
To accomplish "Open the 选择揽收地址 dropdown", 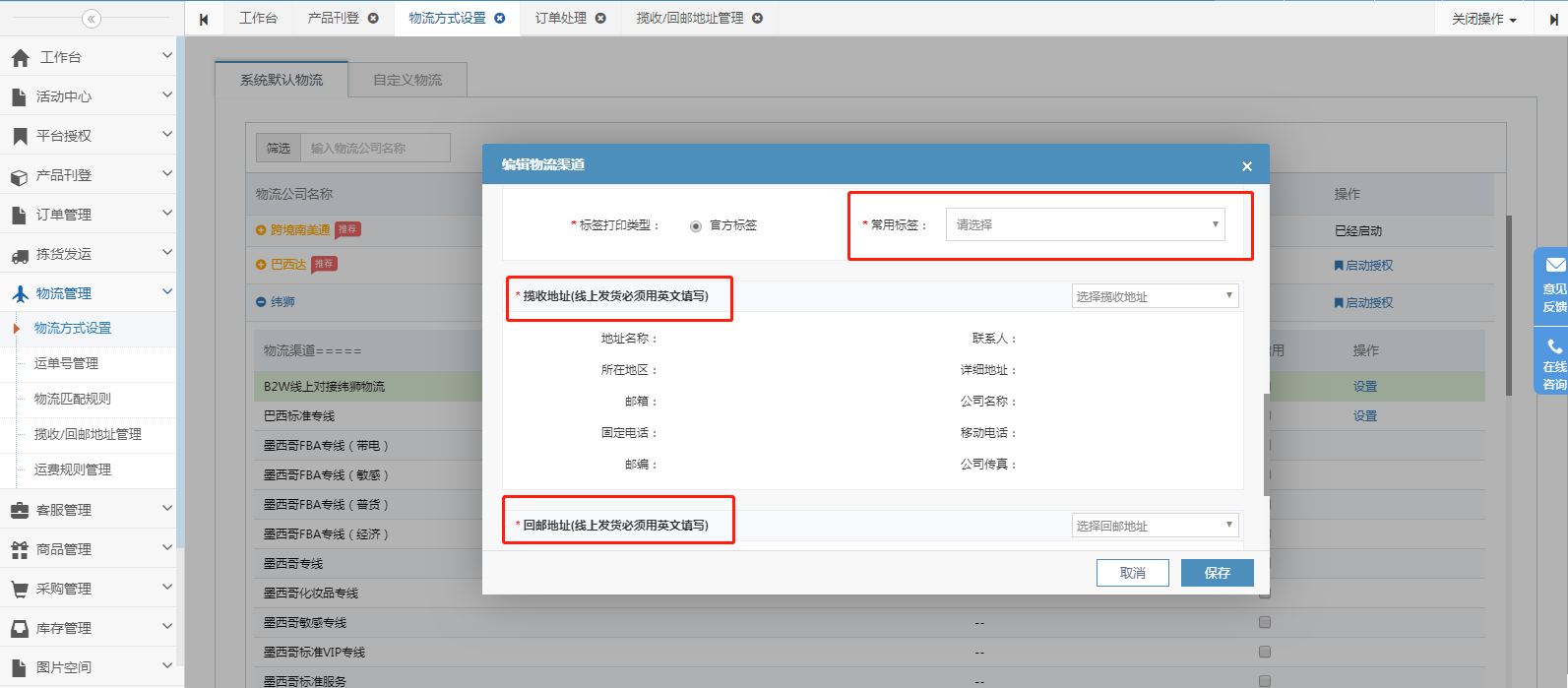I will pyautogui.click(x=1154, y=296).
